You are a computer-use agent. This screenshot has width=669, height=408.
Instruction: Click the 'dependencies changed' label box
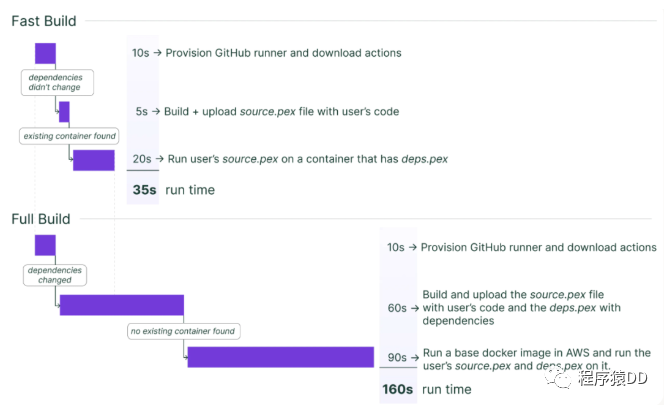click(55, 275)
